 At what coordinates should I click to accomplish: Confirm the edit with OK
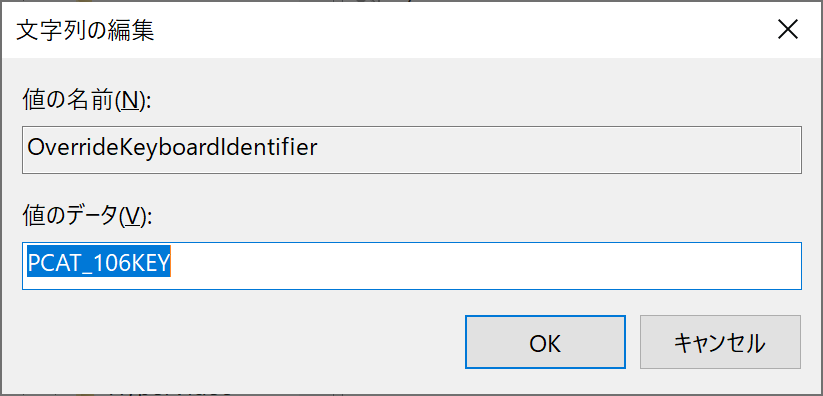(x=545, y=342)
